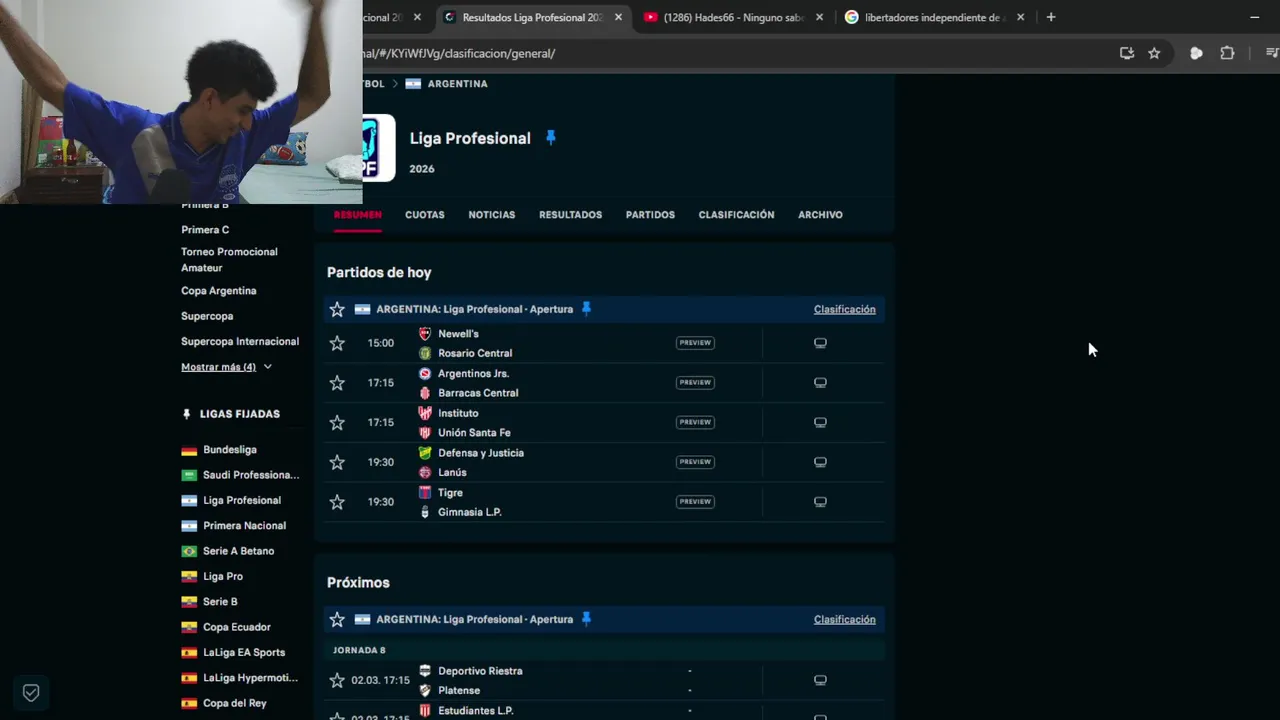Close the Resultados Liga Profesional tab
1280x720 pixels.
618,17
